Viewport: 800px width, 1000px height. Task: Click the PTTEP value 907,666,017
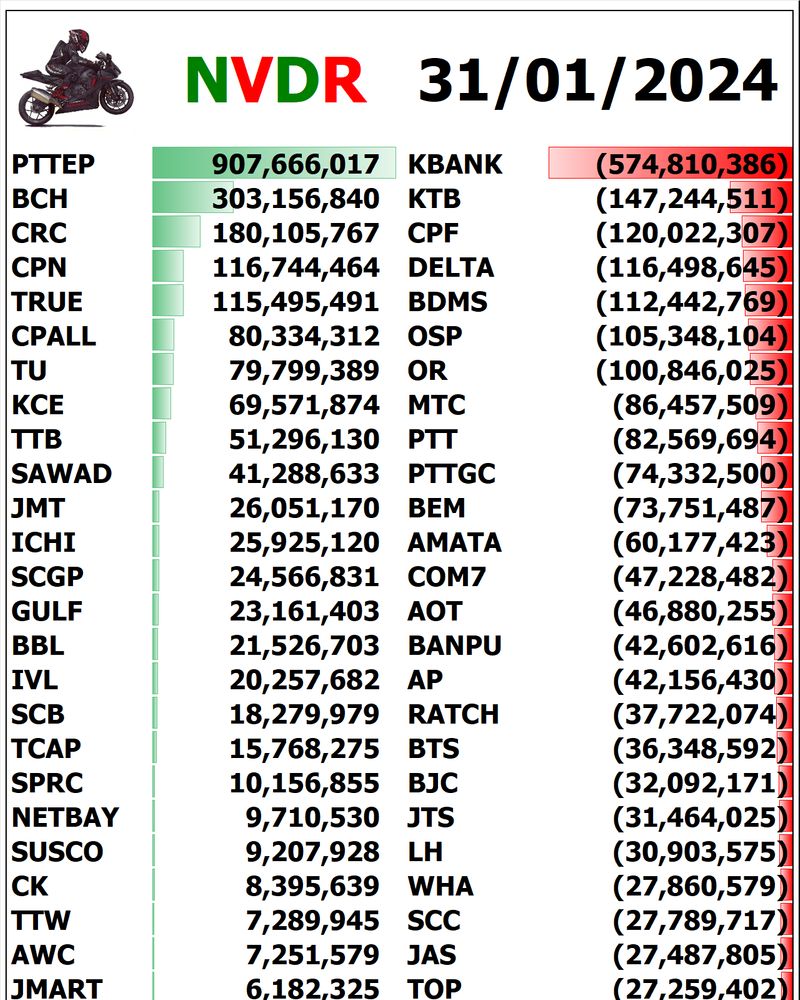click(295, 165)
